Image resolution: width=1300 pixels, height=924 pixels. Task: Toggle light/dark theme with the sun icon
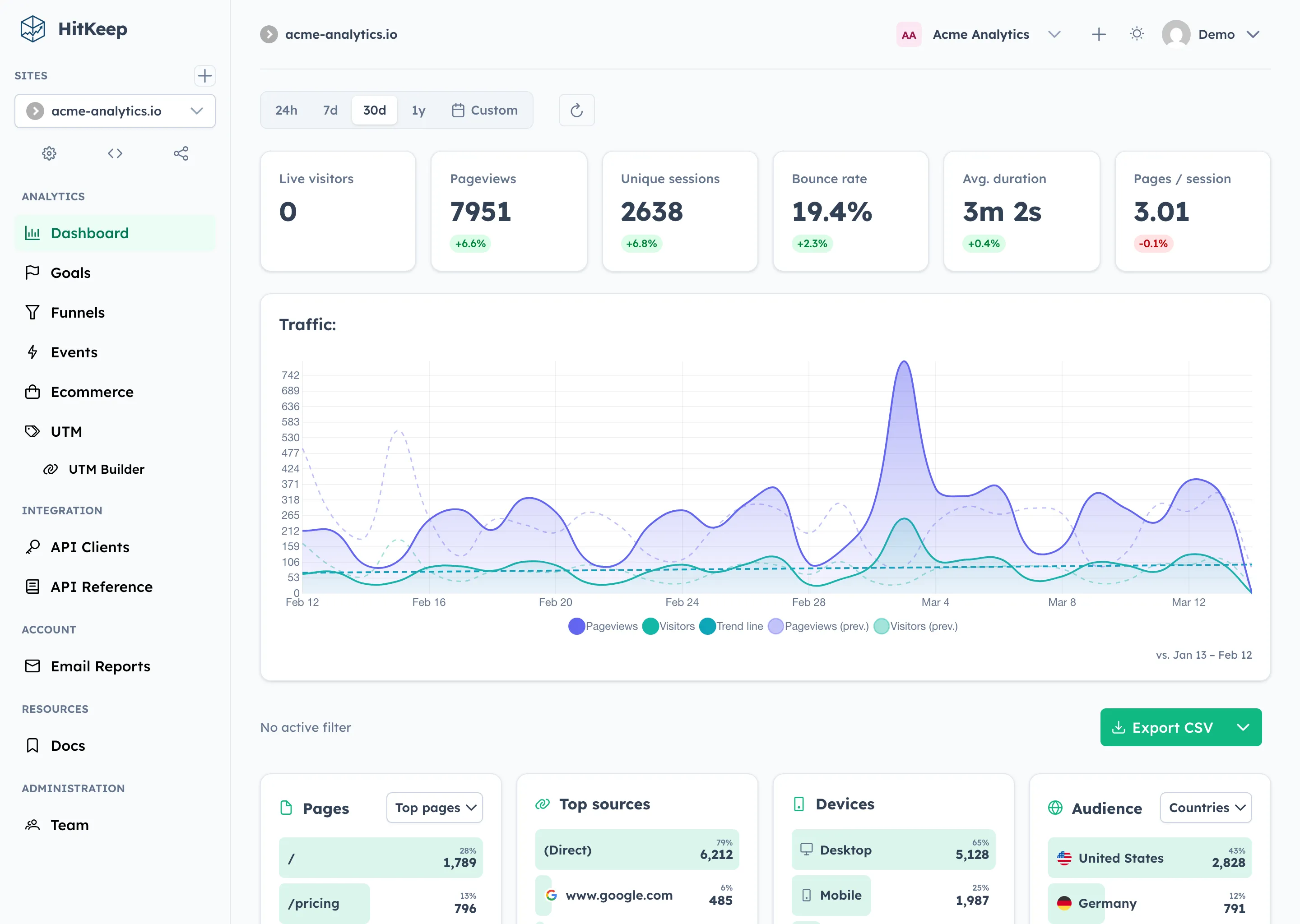1136,33
